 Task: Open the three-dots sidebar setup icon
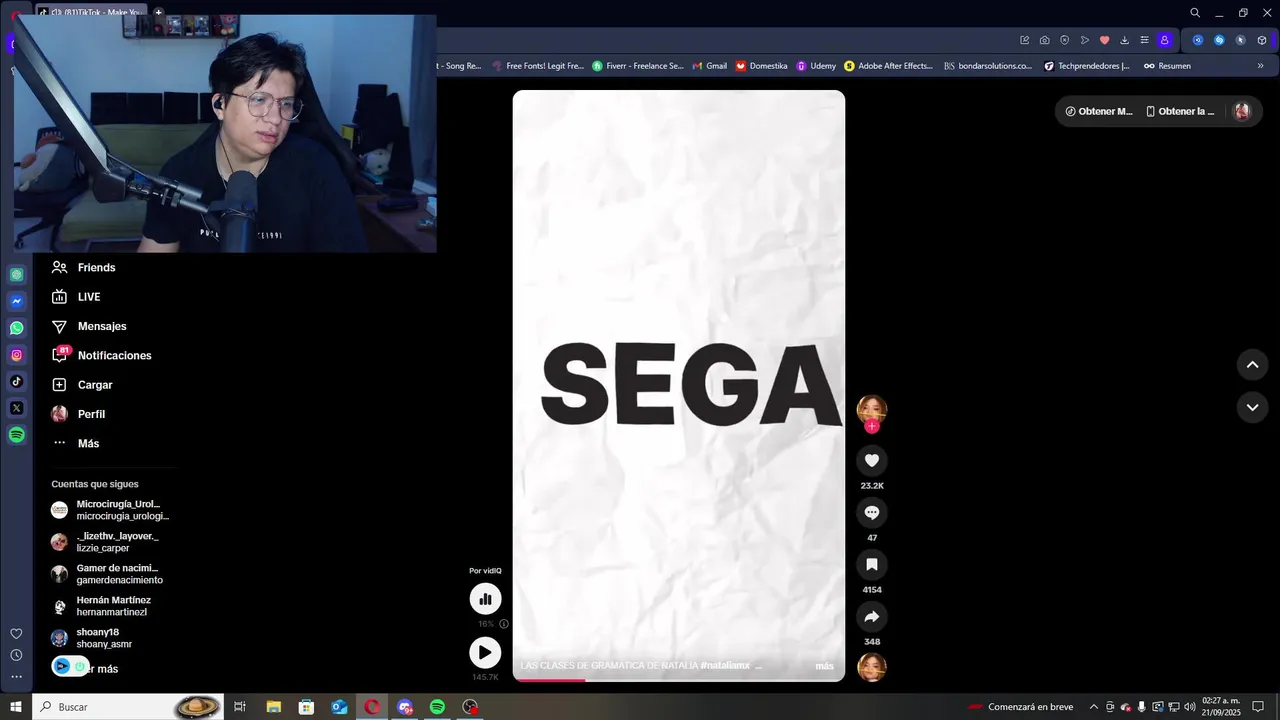pyautogui.click(x=16, y=677)
